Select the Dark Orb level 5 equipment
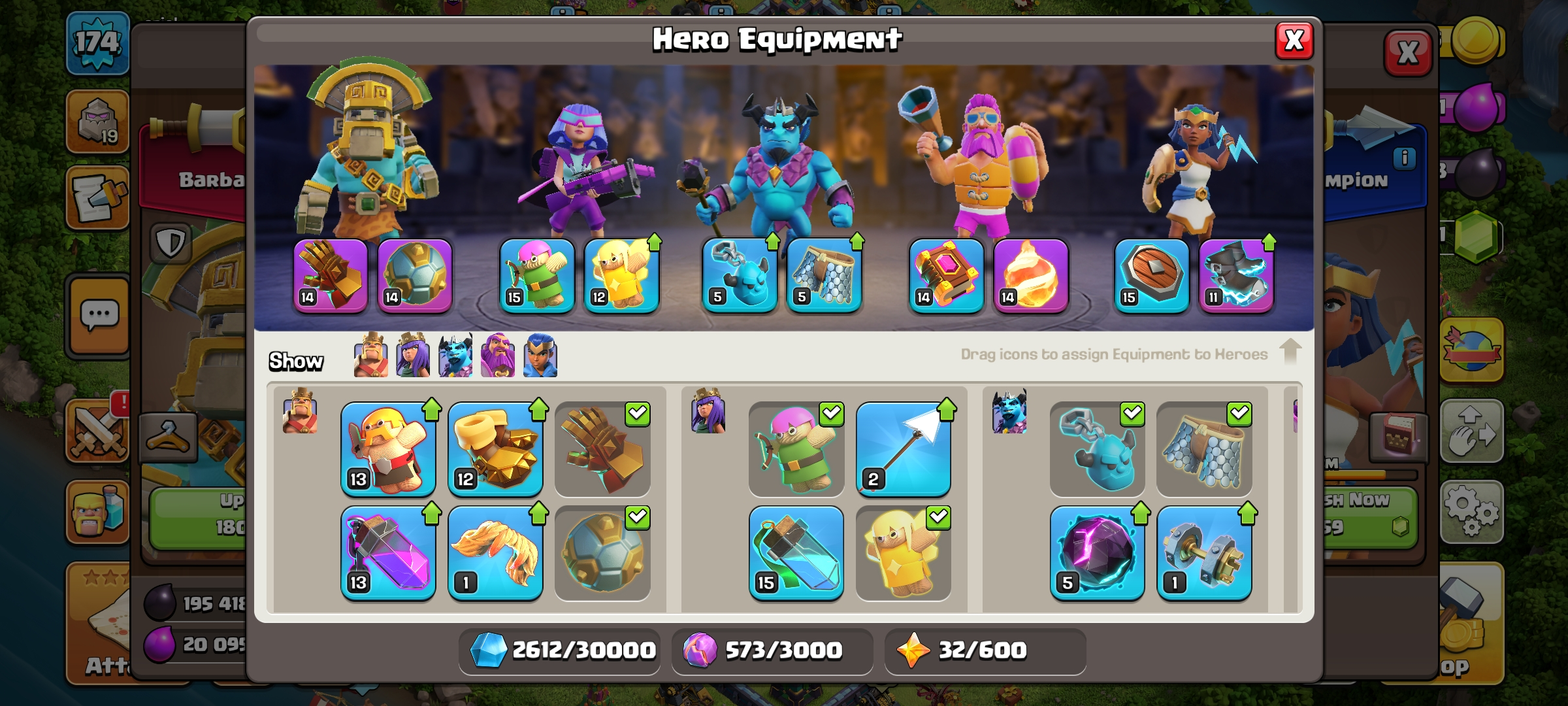 pyautogui.click(x=1098, y=553)
